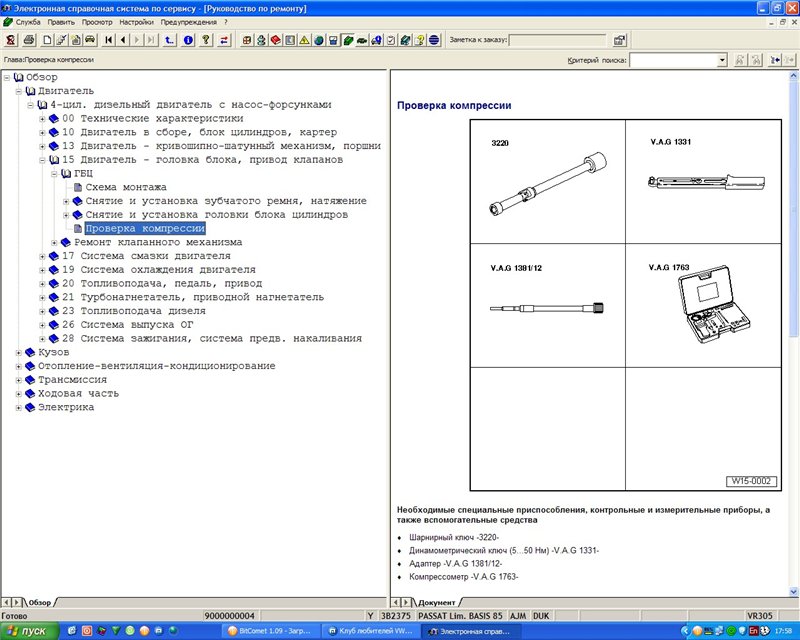Click the blue 't..' level-up icon
Screen dimensions: 800x640
[169, 40]
